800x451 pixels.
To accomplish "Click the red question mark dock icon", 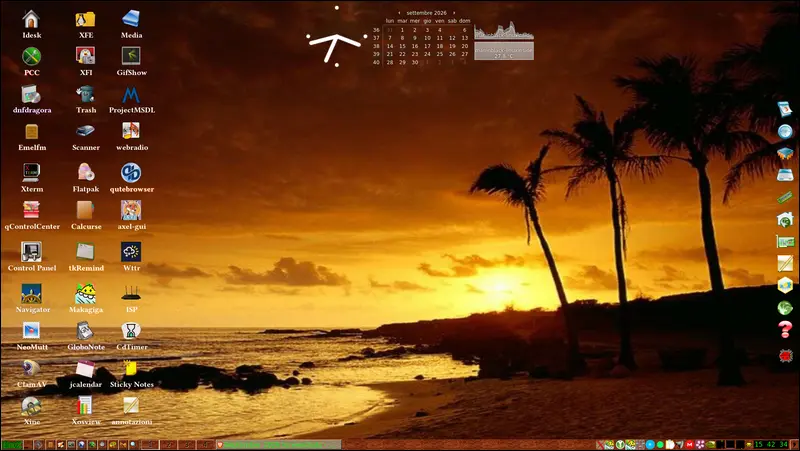I will pos(785,330).
